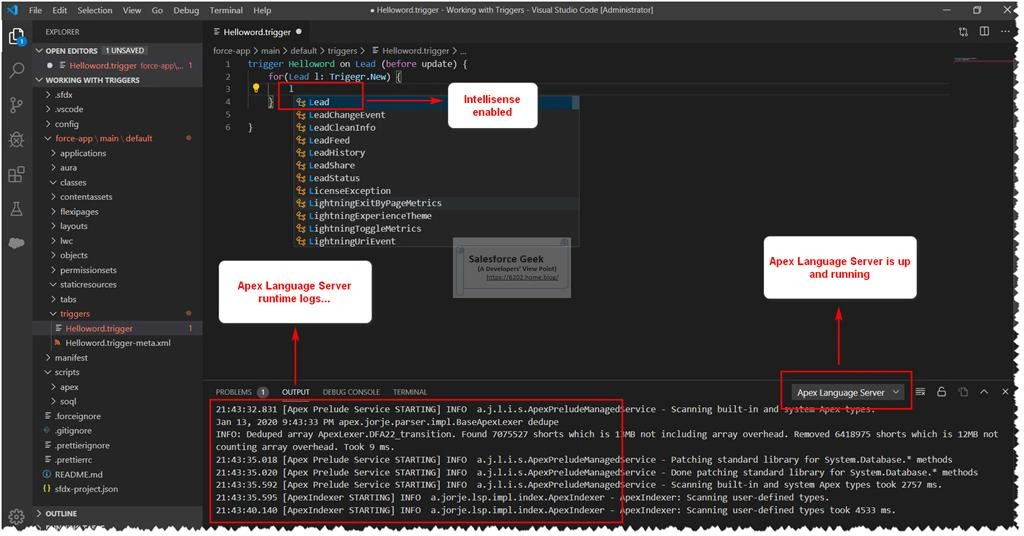
Task: Click the suggestion list scrollbar
Action: (x=575, y=103)
